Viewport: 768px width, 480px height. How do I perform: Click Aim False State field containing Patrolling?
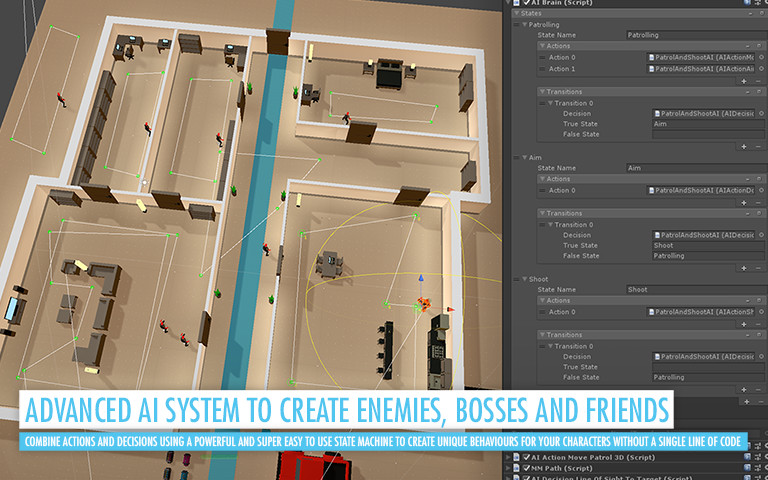point(709,256)
